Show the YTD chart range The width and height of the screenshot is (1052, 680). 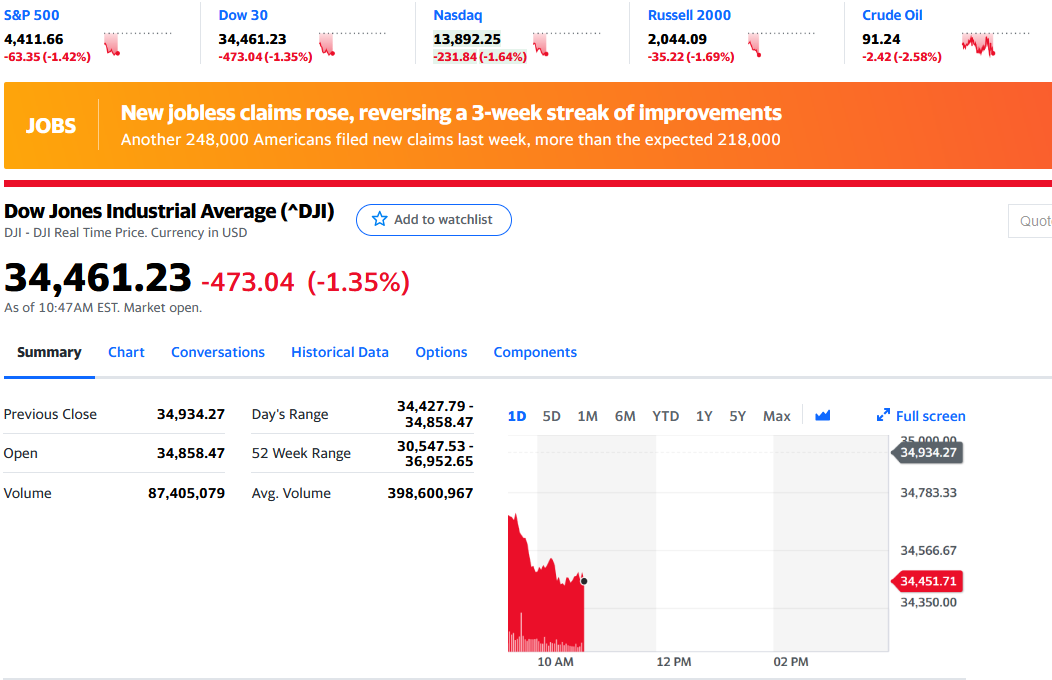(x=666, y=416)
